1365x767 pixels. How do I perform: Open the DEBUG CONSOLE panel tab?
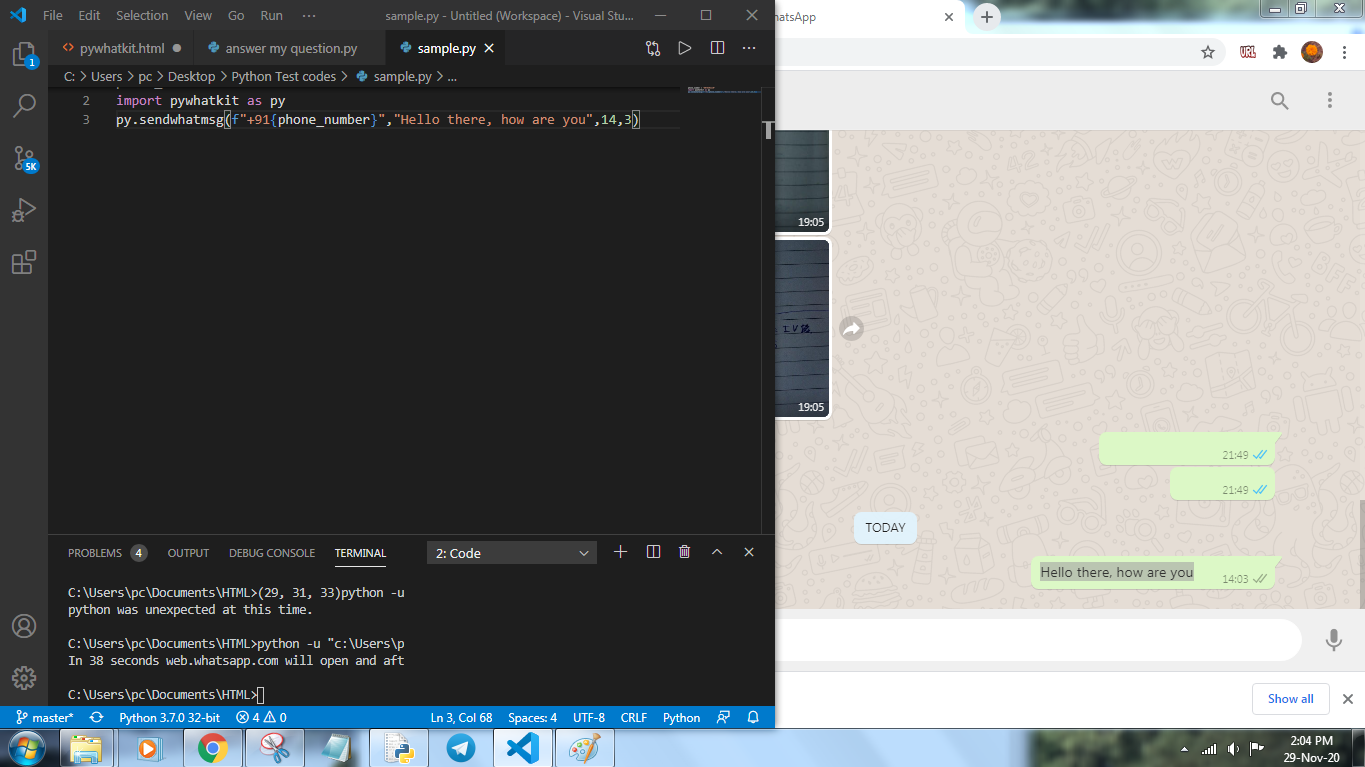click(x=272, y=553)
